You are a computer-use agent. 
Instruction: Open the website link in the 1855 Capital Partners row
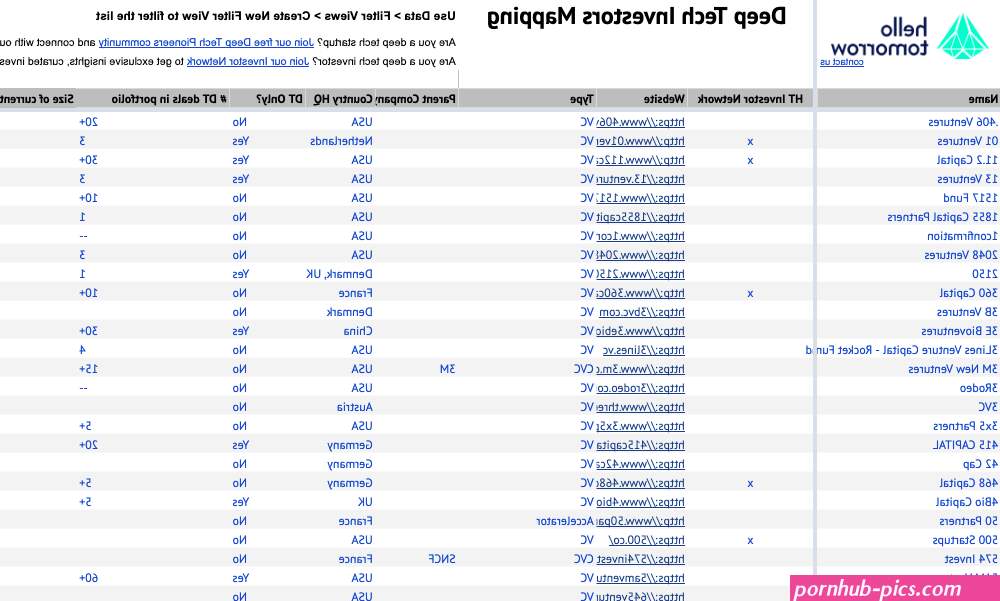(640, 217)
